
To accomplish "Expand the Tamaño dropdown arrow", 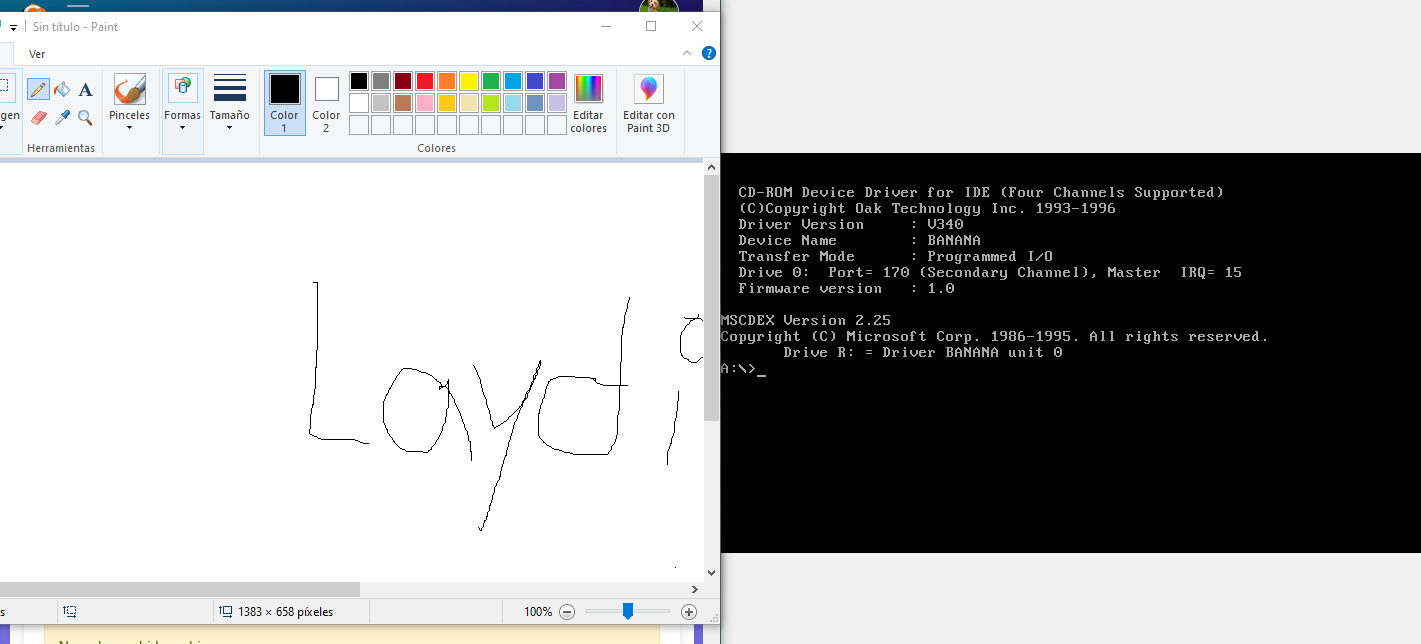I will (230, 128).
